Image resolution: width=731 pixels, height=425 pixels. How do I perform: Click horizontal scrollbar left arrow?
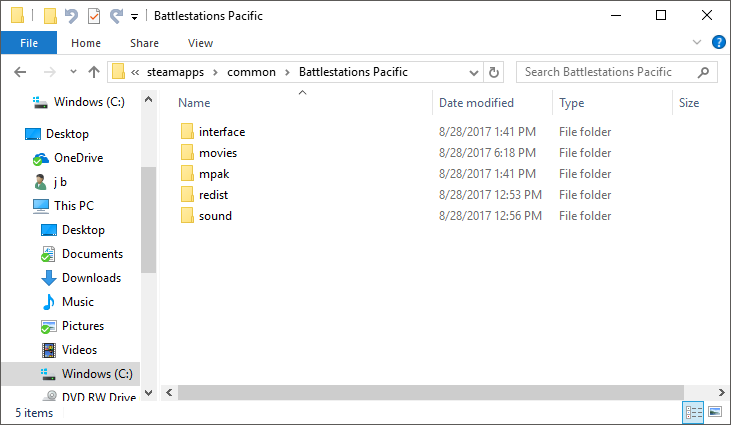[x=169, y=393]
